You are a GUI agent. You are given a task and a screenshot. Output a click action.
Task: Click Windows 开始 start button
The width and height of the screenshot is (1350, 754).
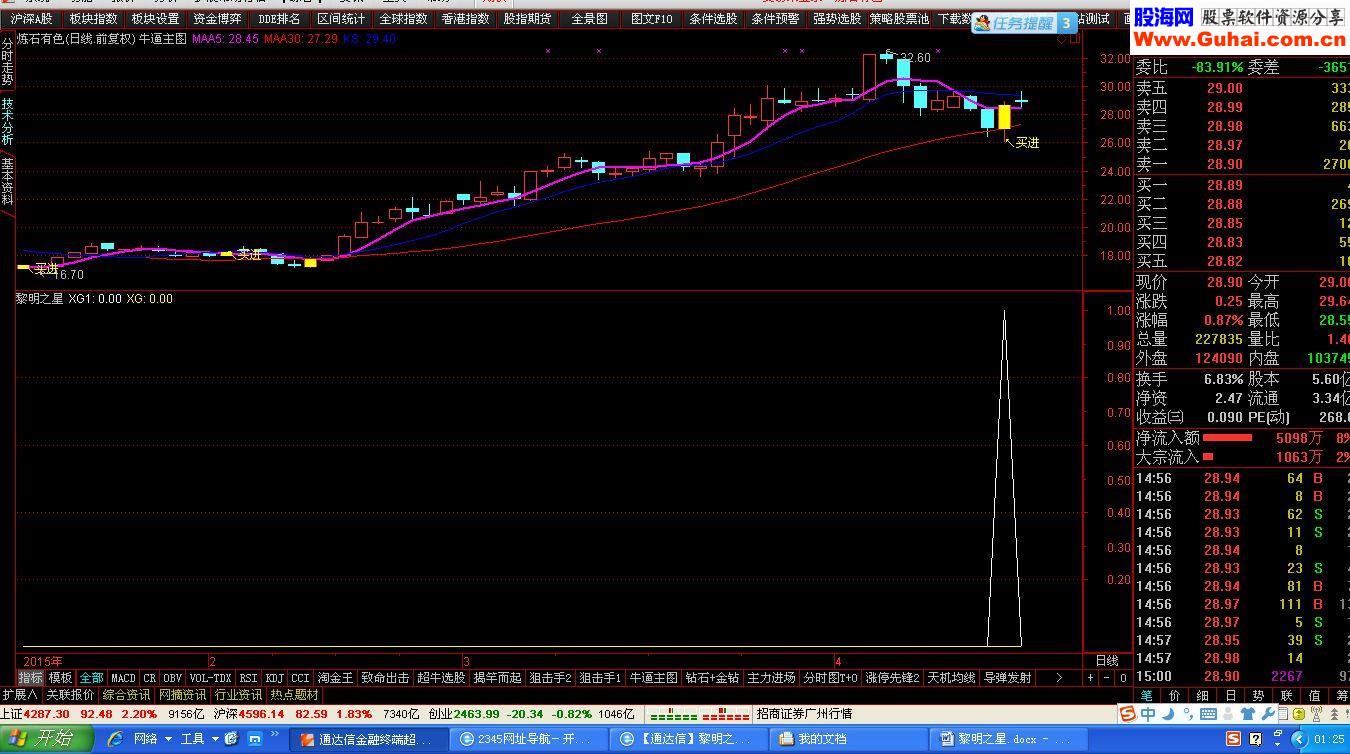click(46, 739)
